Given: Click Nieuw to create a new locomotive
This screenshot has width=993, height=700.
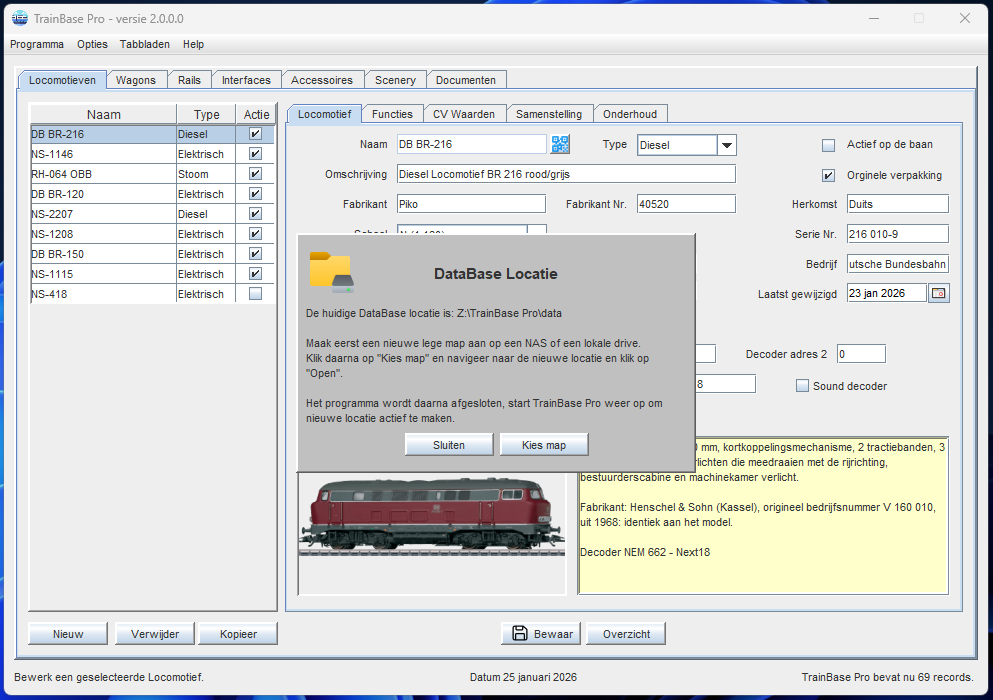Looking at the screenshot, I should (67, 633).
